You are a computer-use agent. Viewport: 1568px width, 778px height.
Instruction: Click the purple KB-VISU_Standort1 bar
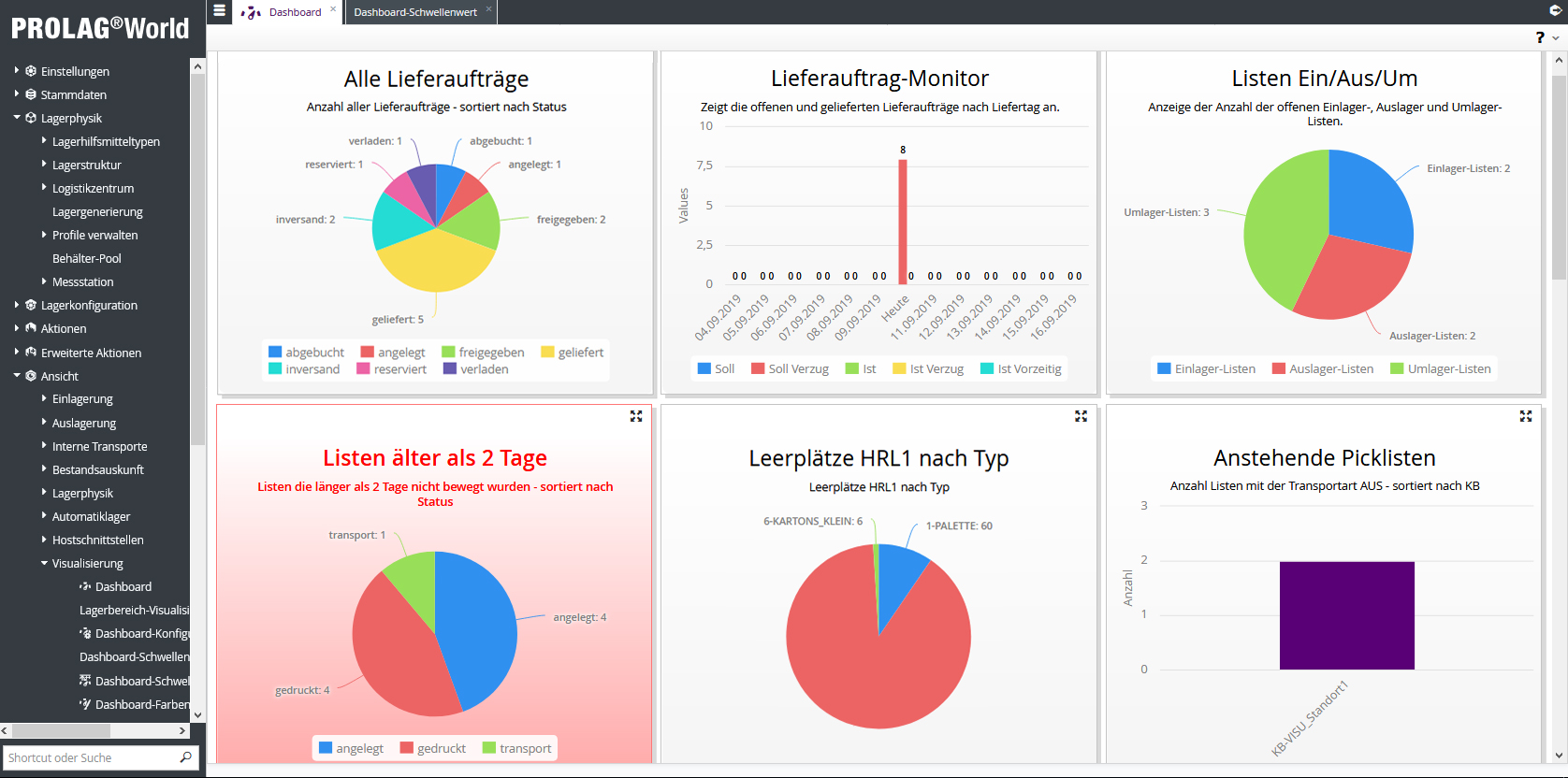point(1347,615)
